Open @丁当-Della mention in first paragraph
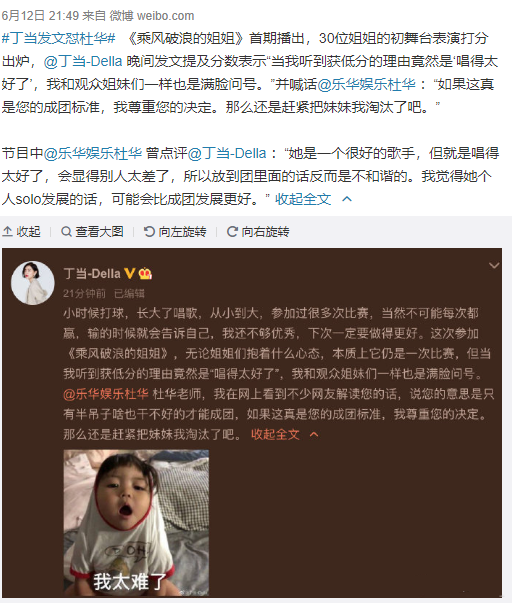Image resolution: width=512 pixels, height=603 pixels. [x=83, y=62]
